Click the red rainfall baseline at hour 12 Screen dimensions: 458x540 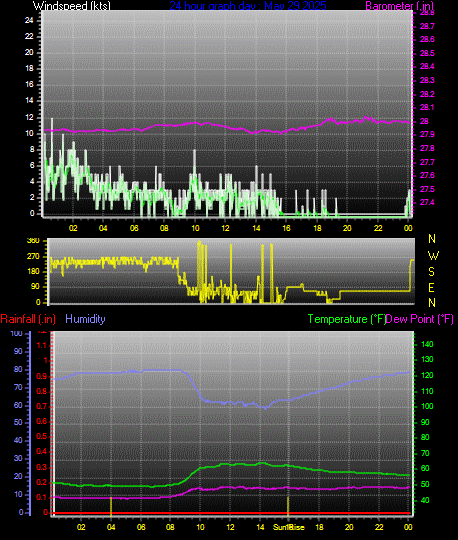pyautogui.click(x=230, y=513)
